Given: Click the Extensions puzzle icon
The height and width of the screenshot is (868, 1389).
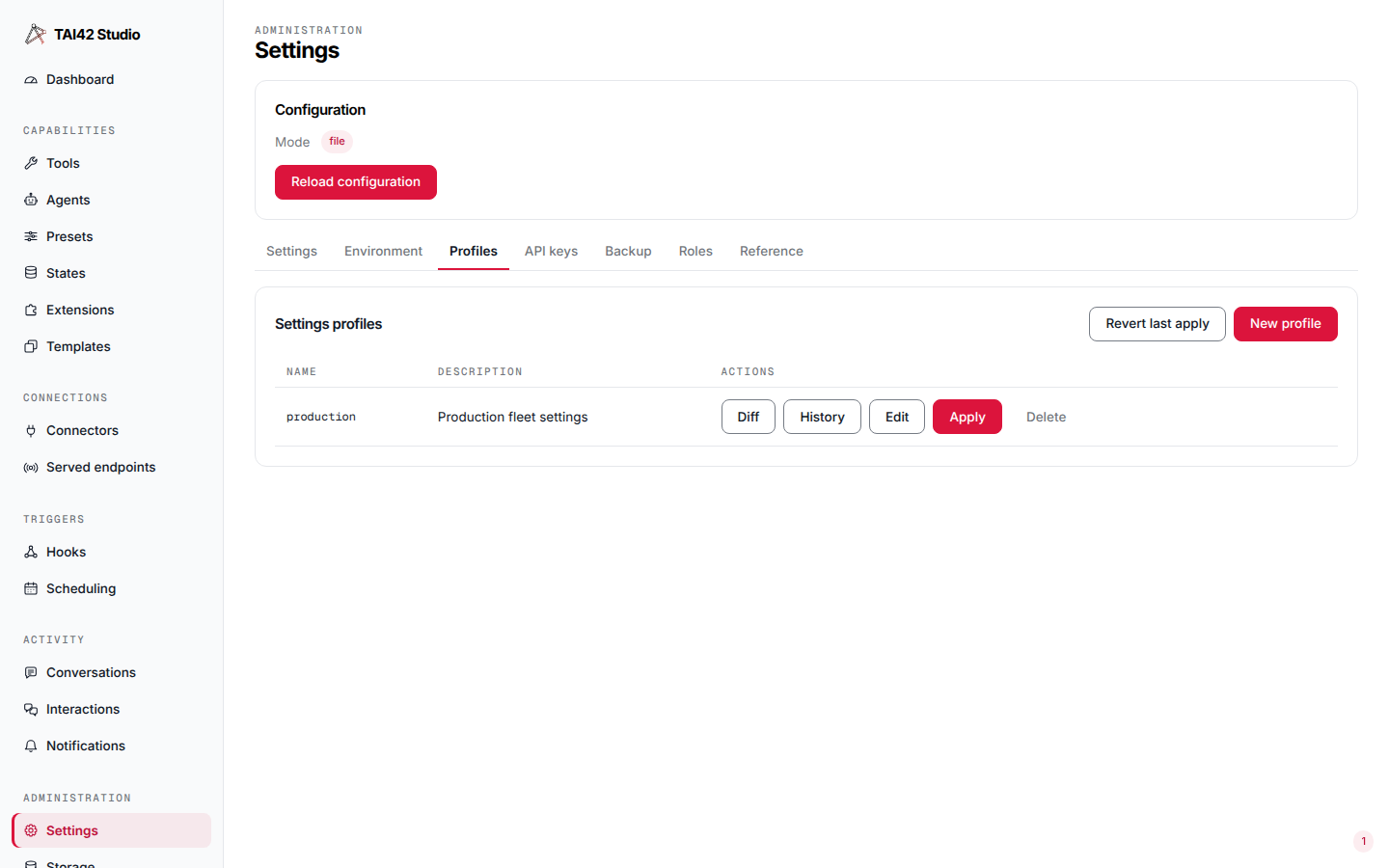Looking at the screenshot, I should pos(31,311).
